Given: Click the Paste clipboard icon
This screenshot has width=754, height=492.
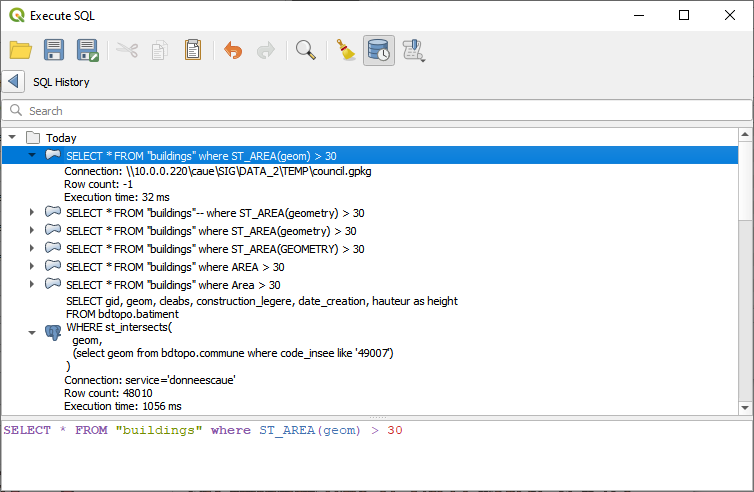Looking at the screenshot, I should 193,50.
